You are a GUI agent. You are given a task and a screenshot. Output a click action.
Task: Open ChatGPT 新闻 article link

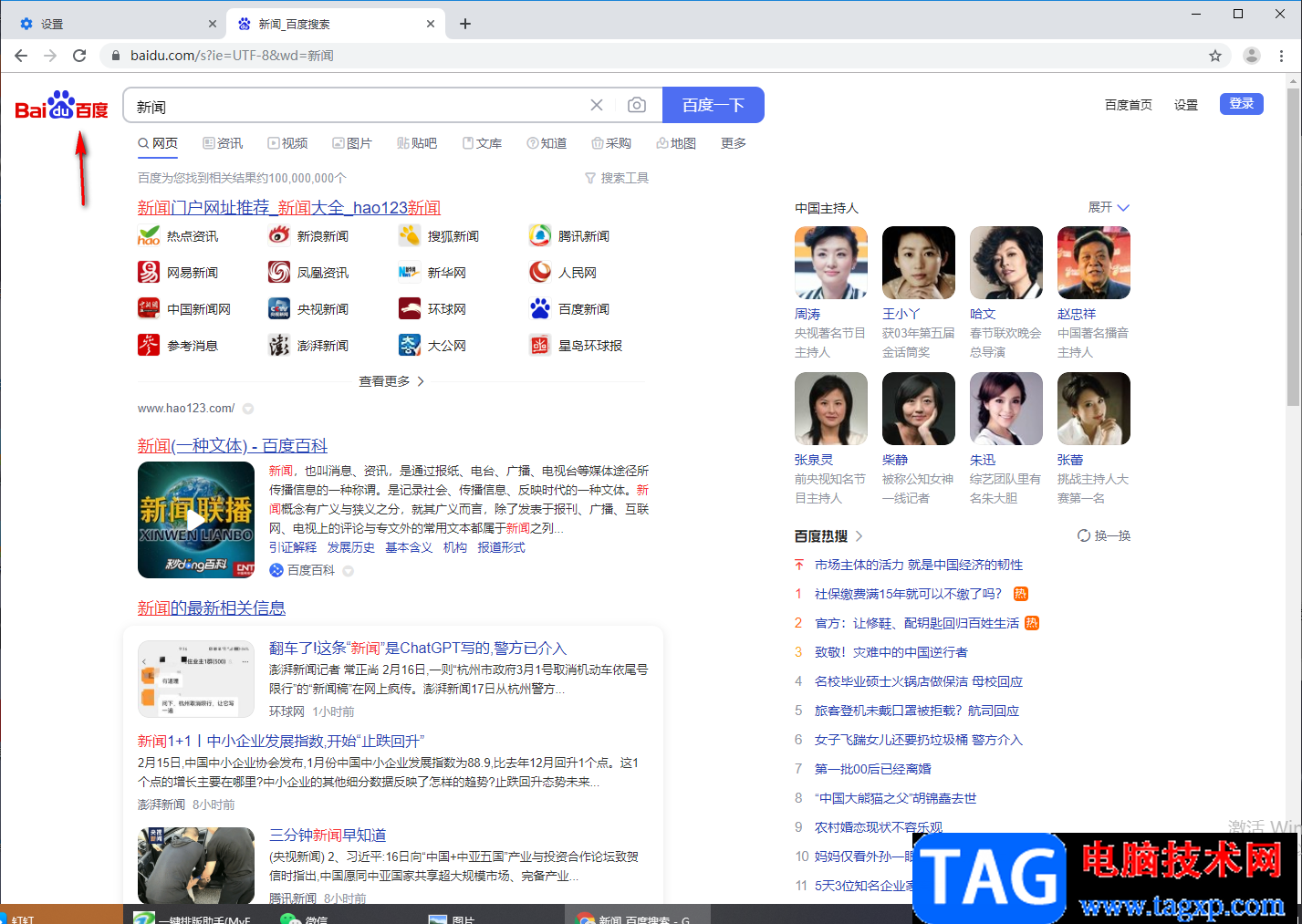point(418,648)
